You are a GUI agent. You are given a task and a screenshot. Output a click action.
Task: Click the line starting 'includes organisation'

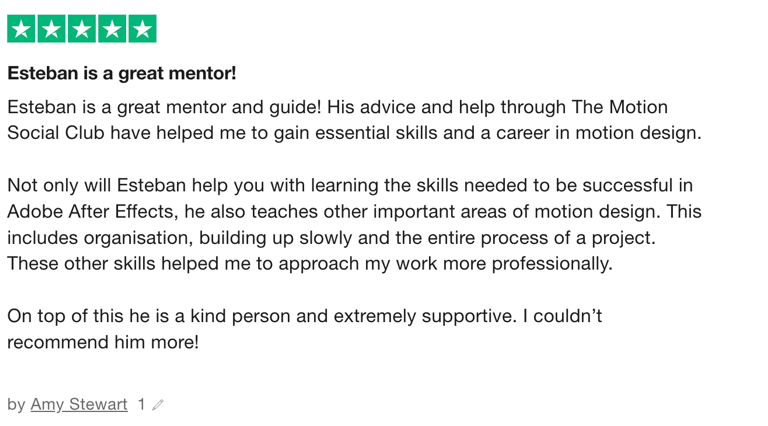point(332,238)
